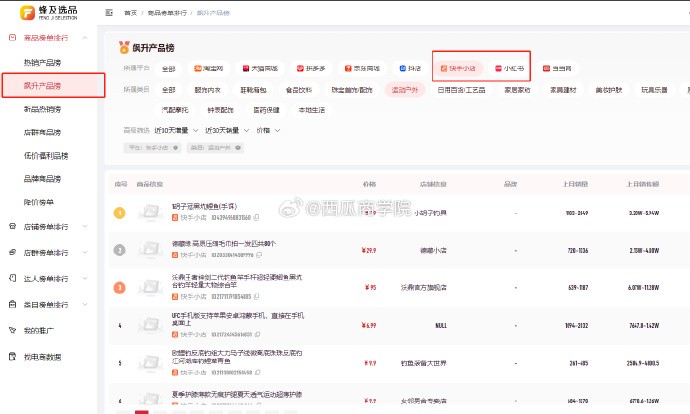Open 我的推广 via its sidebar icon
690x414 pixels.
[12, 330]
